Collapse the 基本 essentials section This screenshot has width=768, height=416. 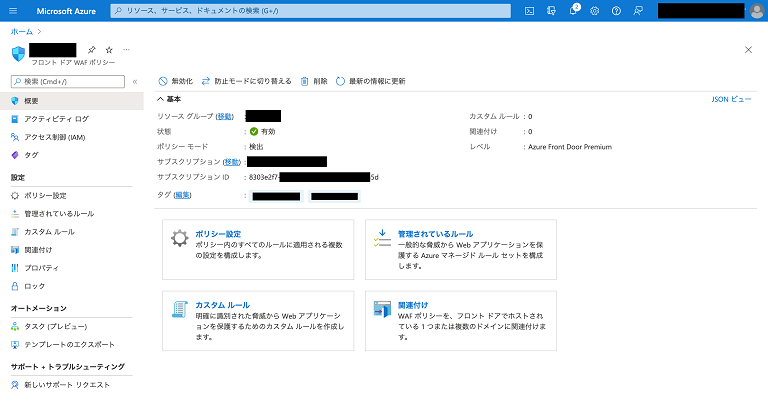(161, 99)
